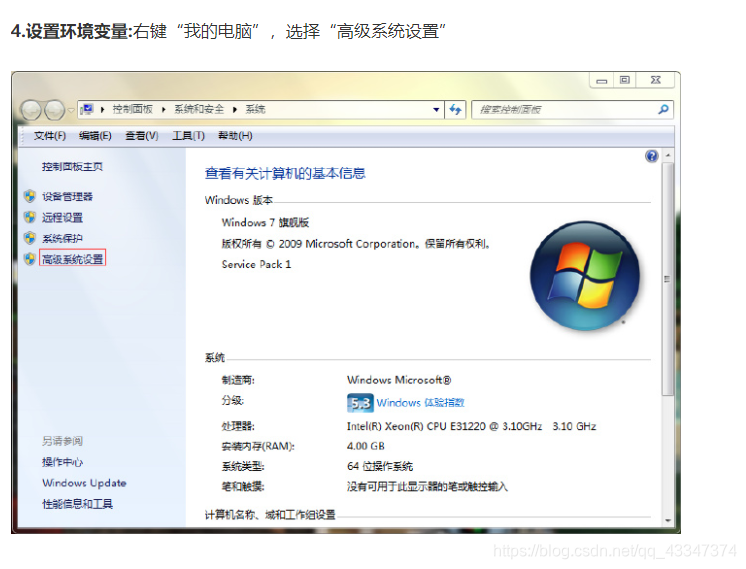Click the Back navigation arrow button
Viewport: 746px width, 569px height.
tap(31, 111)
